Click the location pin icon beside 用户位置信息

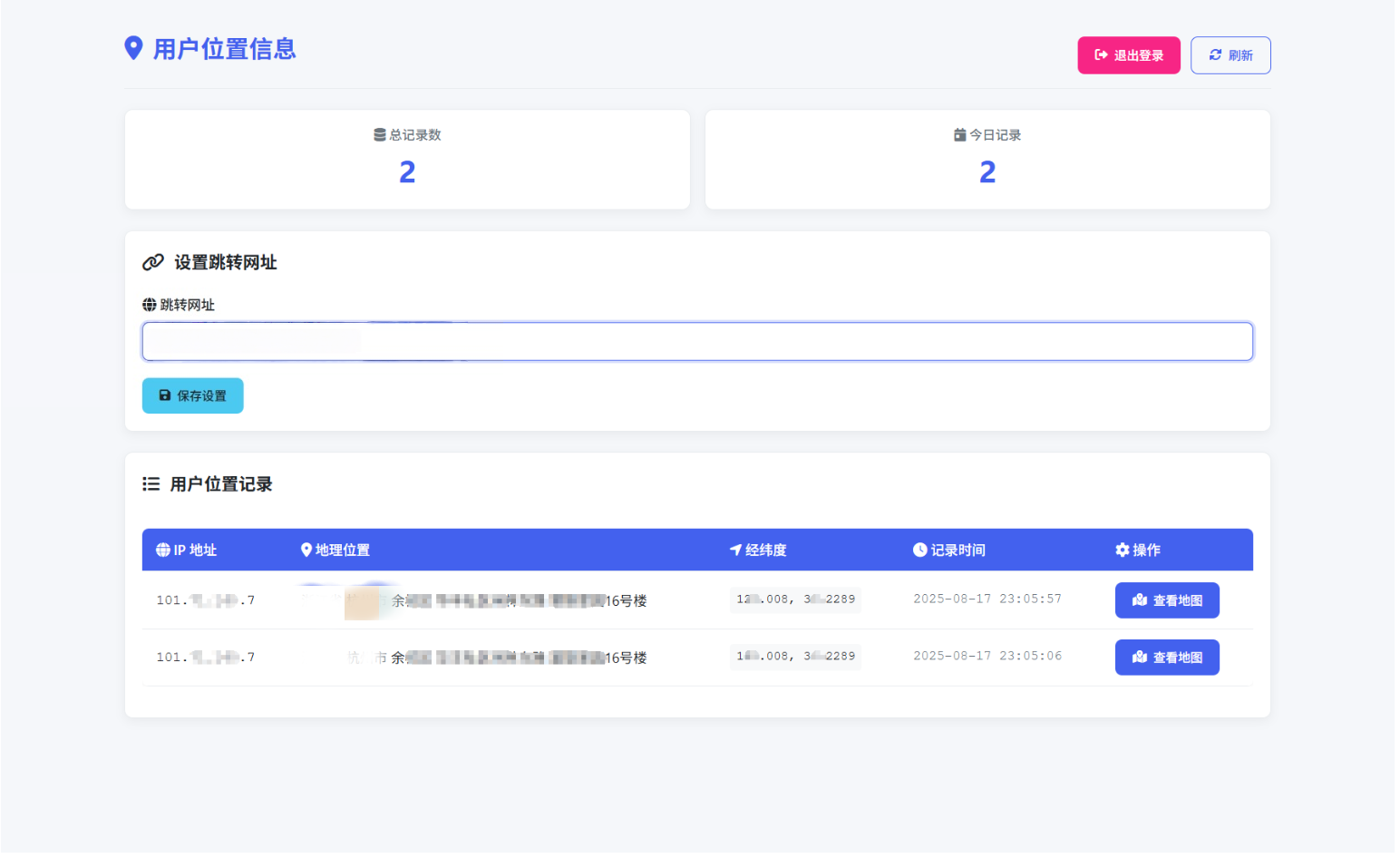pyautogui.click(x=133, y=49)
